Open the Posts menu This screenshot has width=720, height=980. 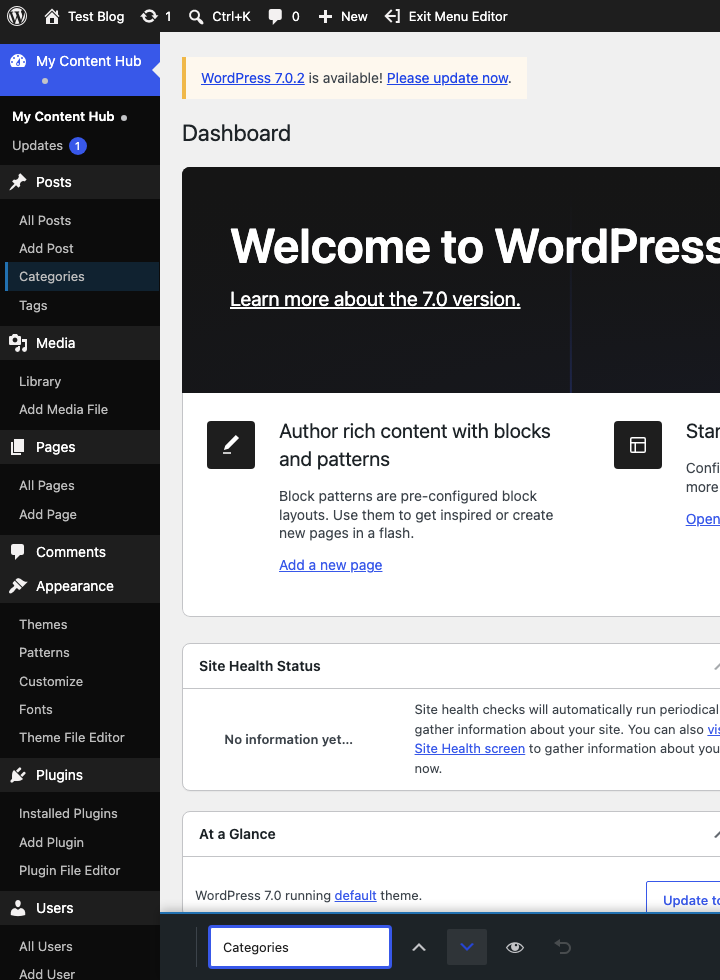click(80, 182)
